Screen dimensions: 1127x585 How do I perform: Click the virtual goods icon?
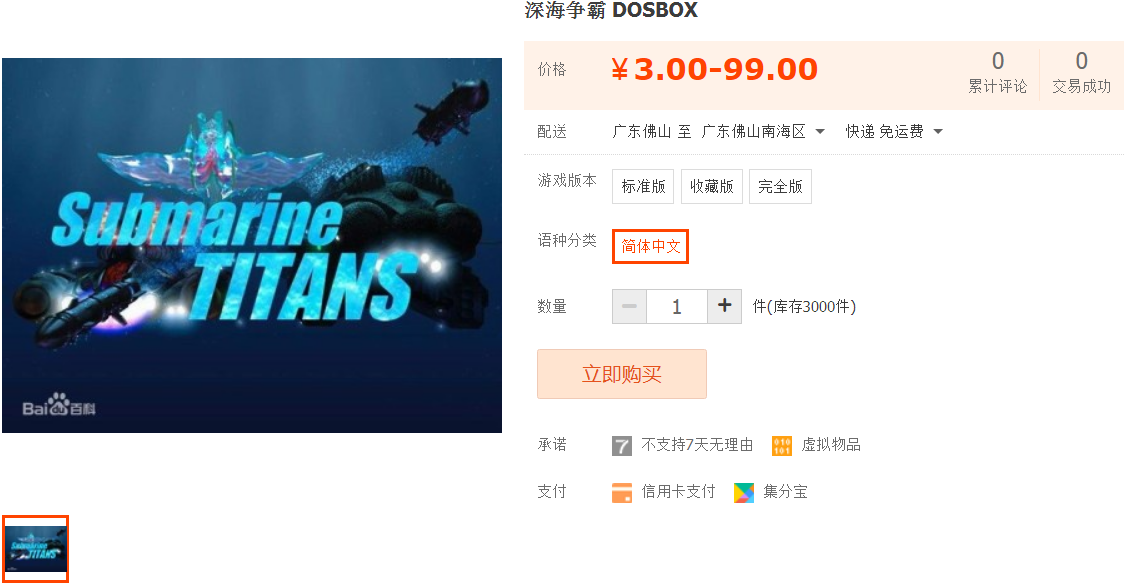(x=781, y=446)
